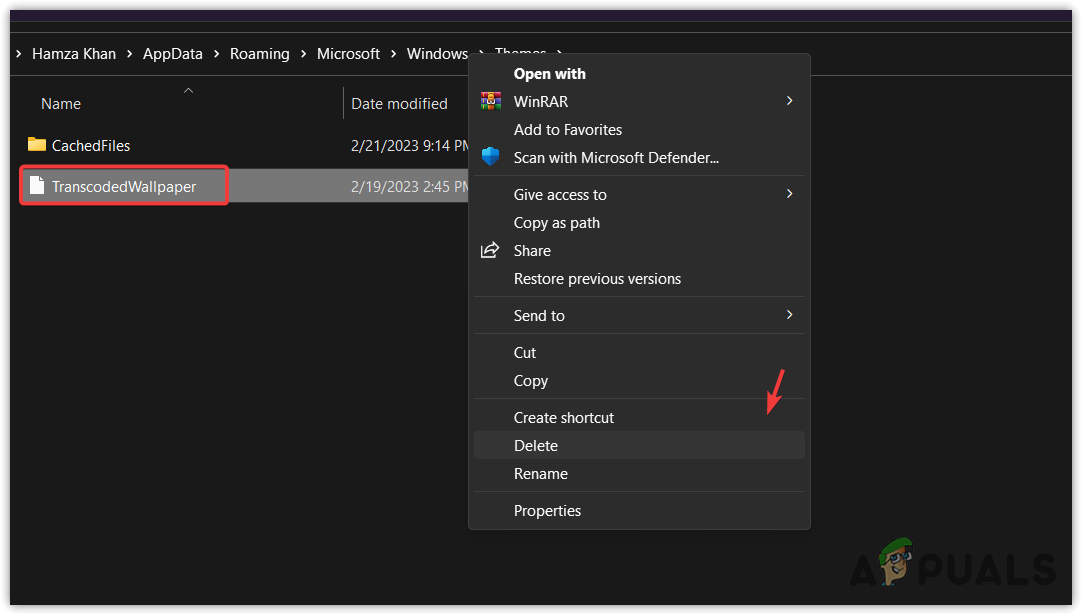
Task: Click the TranscodedWallpaper file icon
Action: (x=35, y=185)
